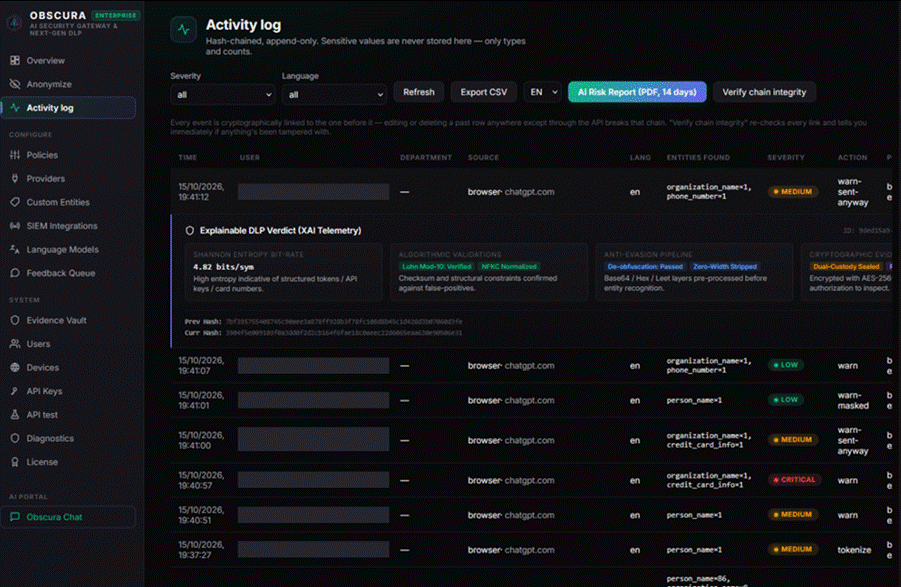Click the Obscura Chat bubble icon
The height and width of the screenshot is (587, 901).
(15, 517)
